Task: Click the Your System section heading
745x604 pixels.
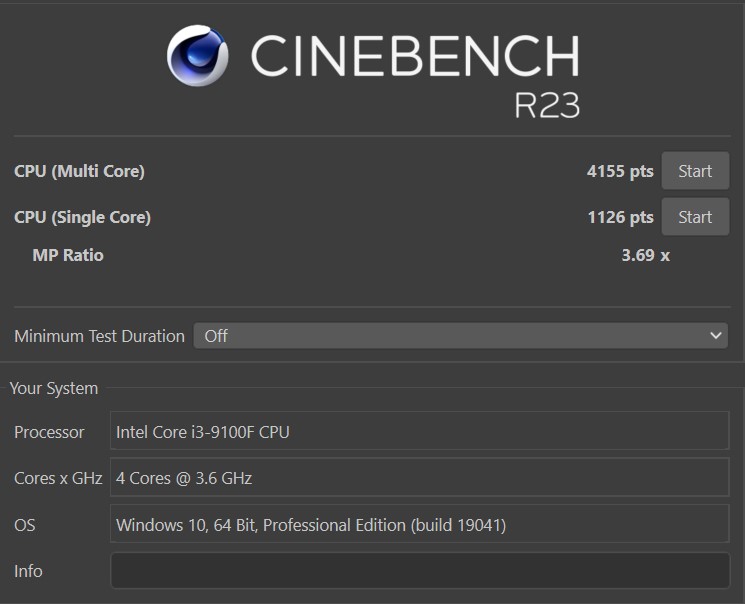Action: [54, 388]
